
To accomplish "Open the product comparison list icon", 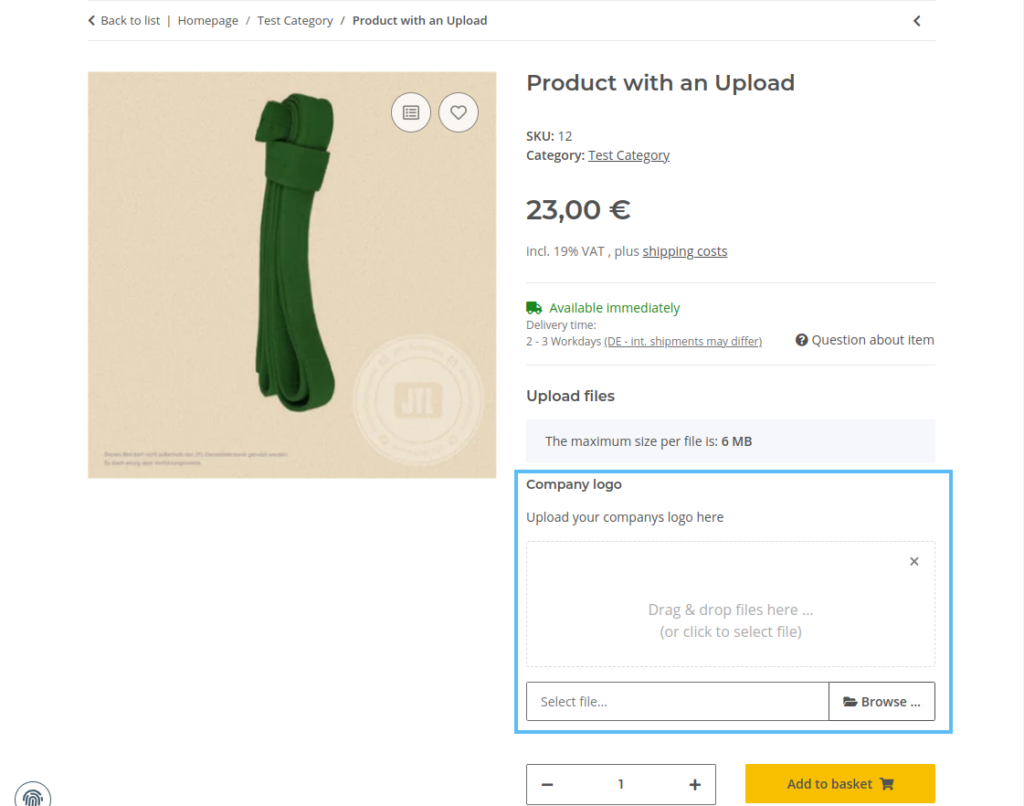I will point(410,112).
